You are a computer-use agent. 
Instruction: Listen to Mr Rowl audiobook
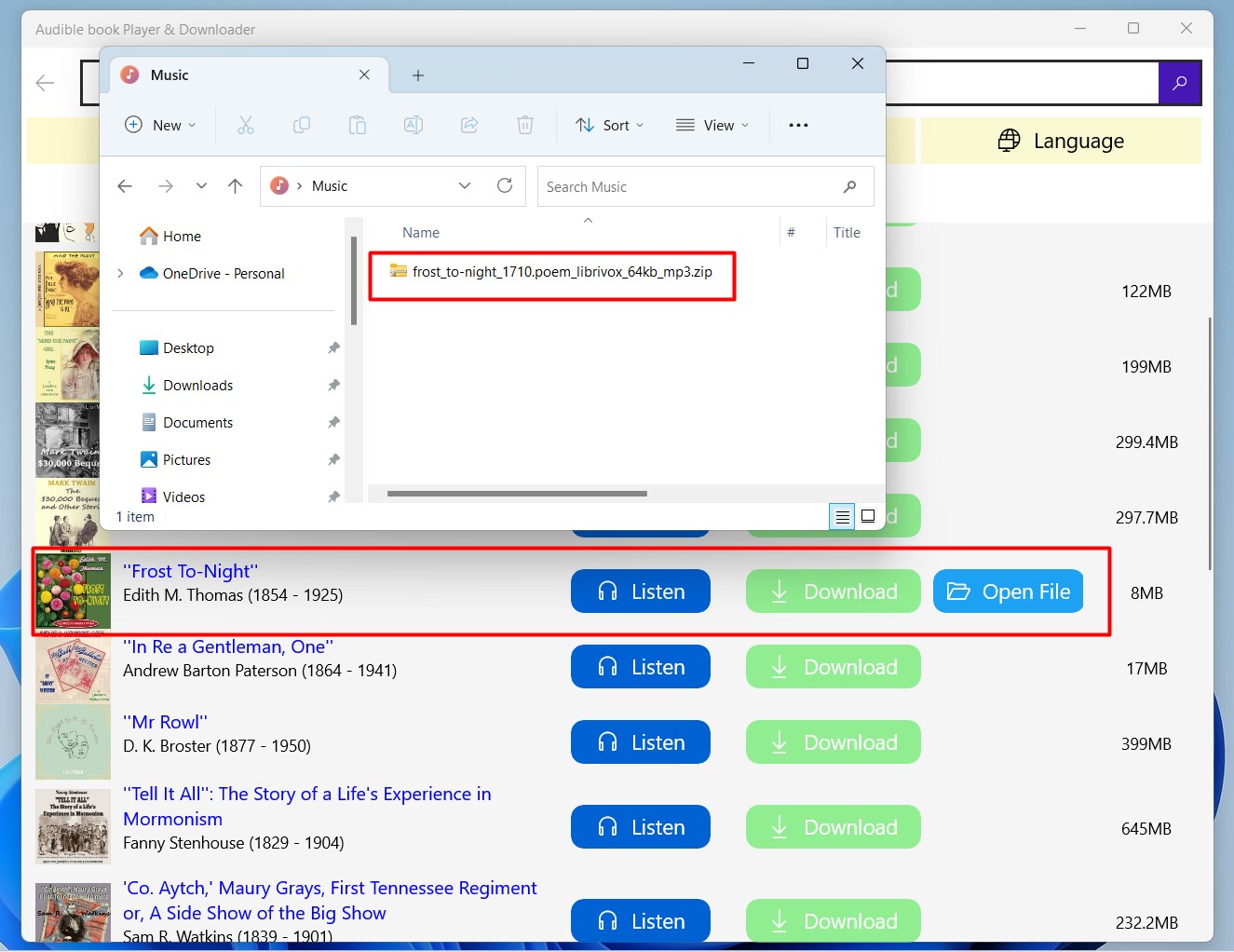[x=640, y=741]
